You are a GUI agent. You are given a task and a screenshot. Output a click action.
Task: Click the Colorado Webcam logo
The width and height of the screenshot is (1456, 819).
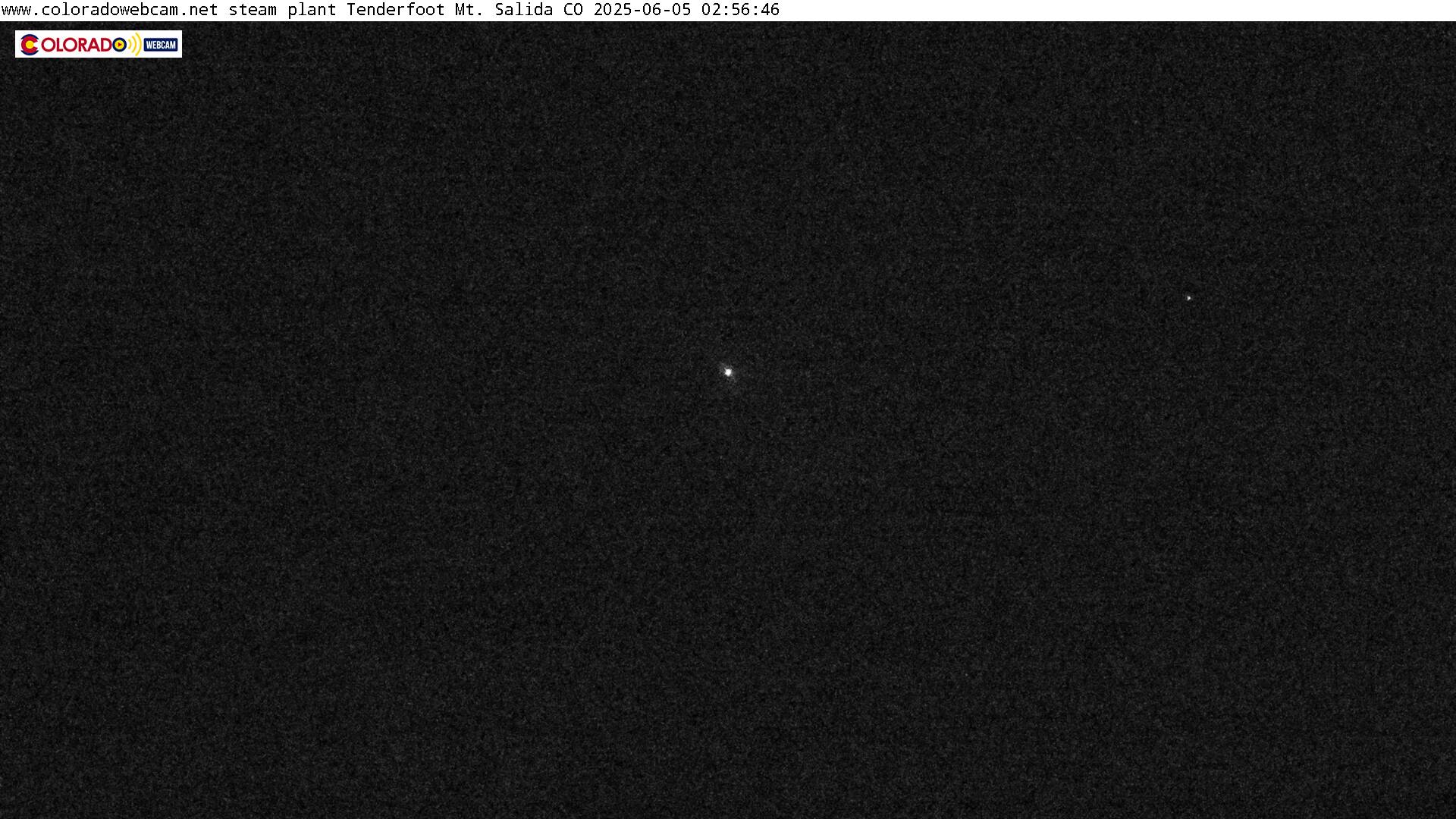pos(99,44)
